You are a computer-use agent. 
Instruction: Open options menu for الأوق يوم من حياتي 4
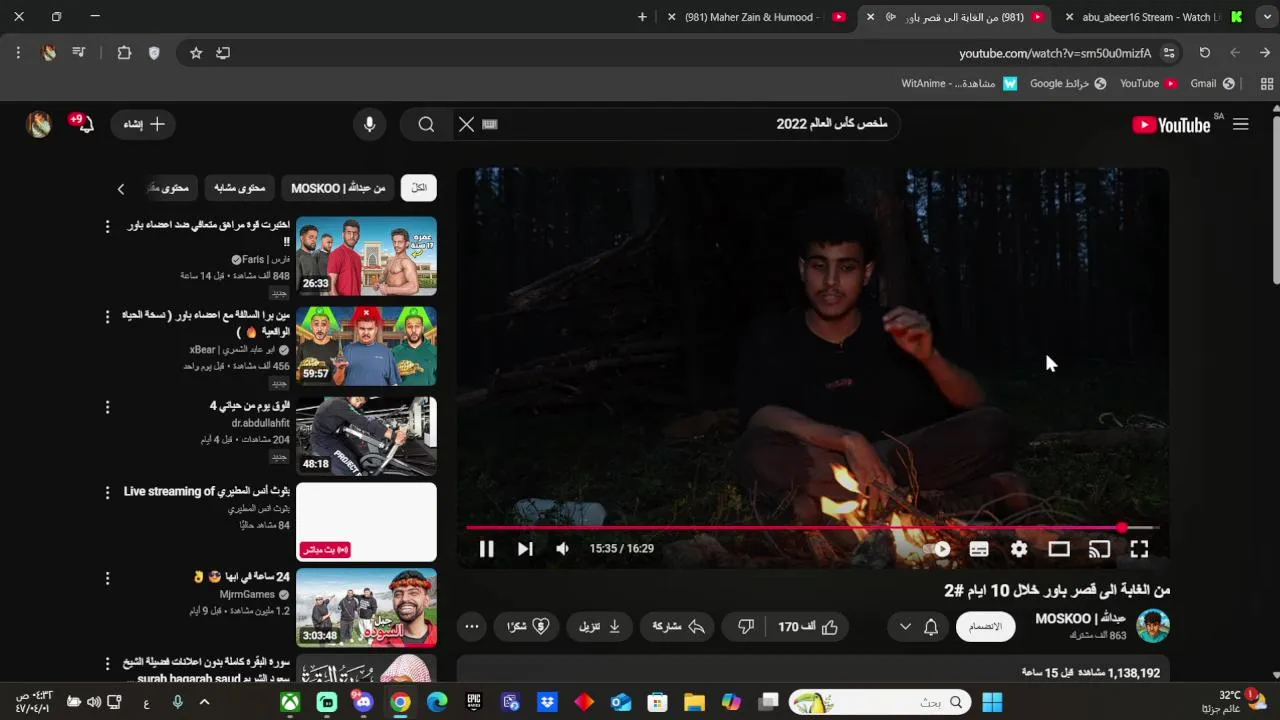[108, 407]
